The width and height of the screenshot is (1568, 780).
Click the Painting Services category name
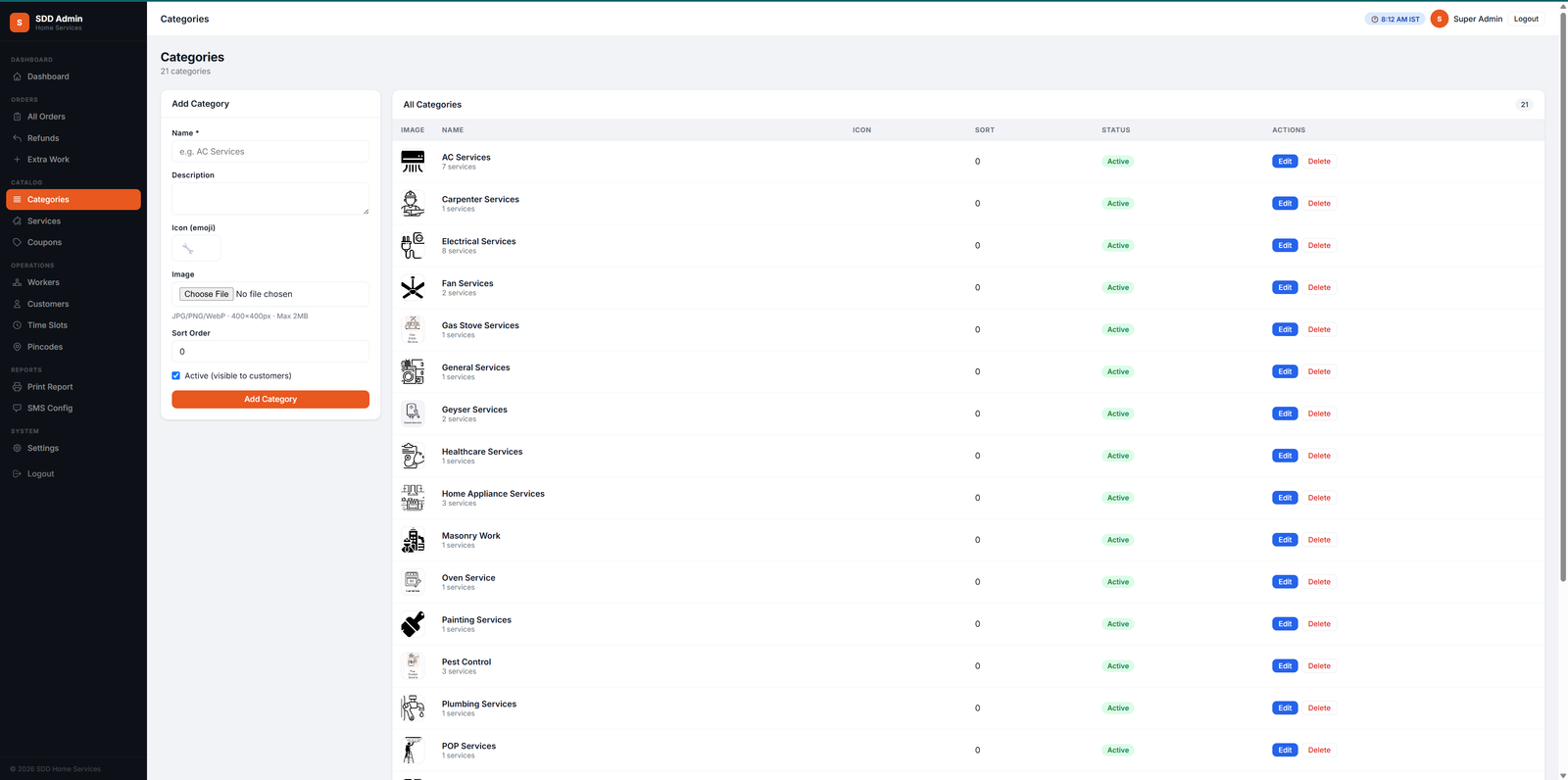click(x=476, y=620)
